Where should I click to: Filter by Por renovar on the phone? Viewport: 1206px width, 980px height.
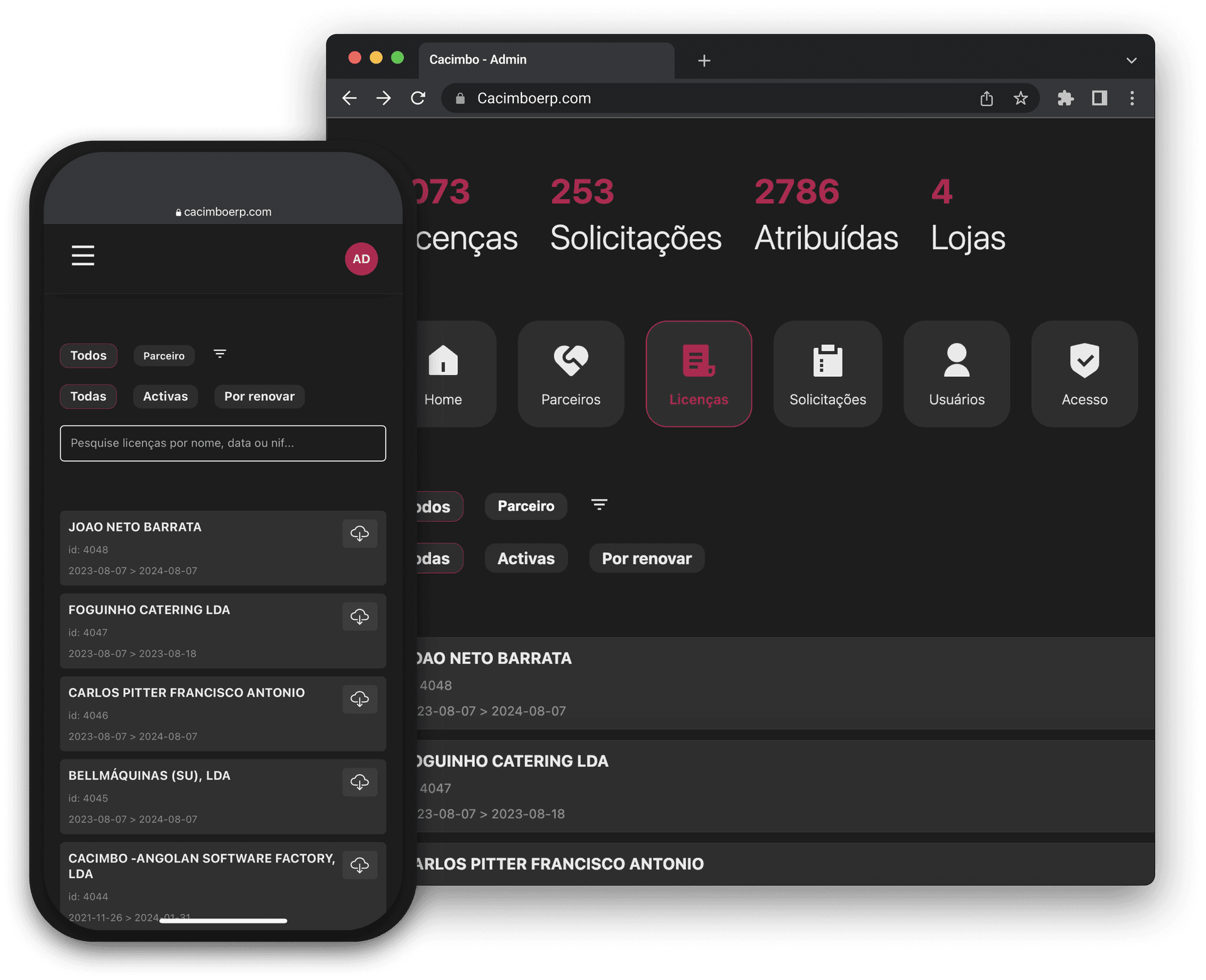coord(259,396)
